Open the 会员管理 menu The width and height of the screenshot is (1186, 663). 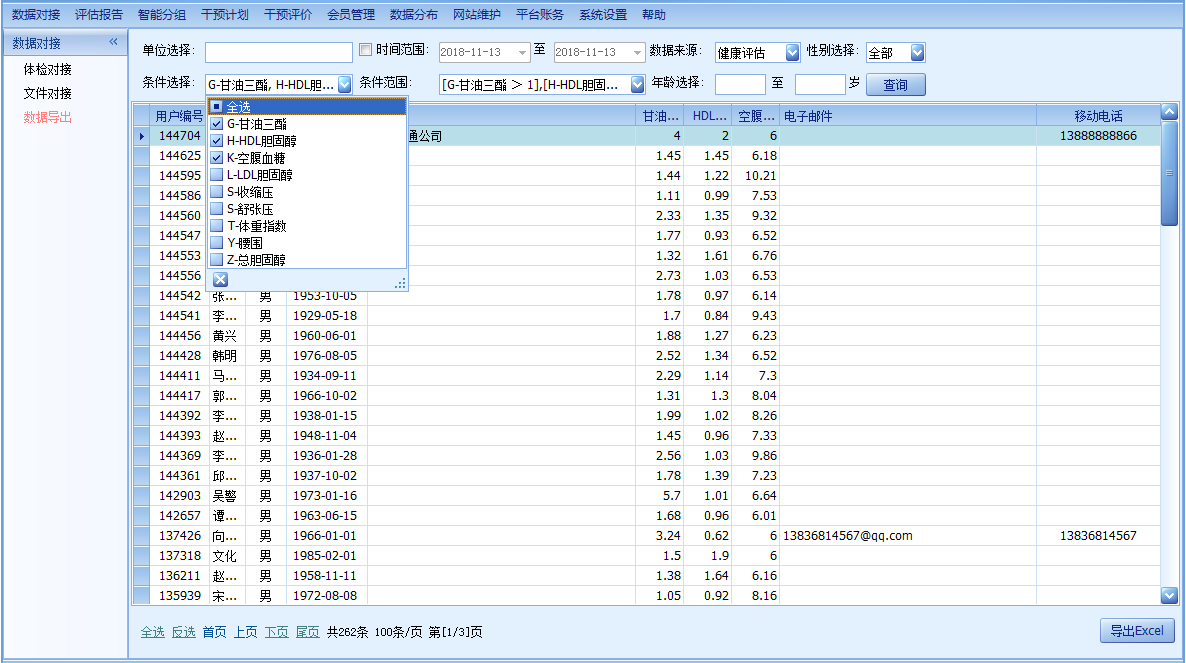(x=351, y=15)
